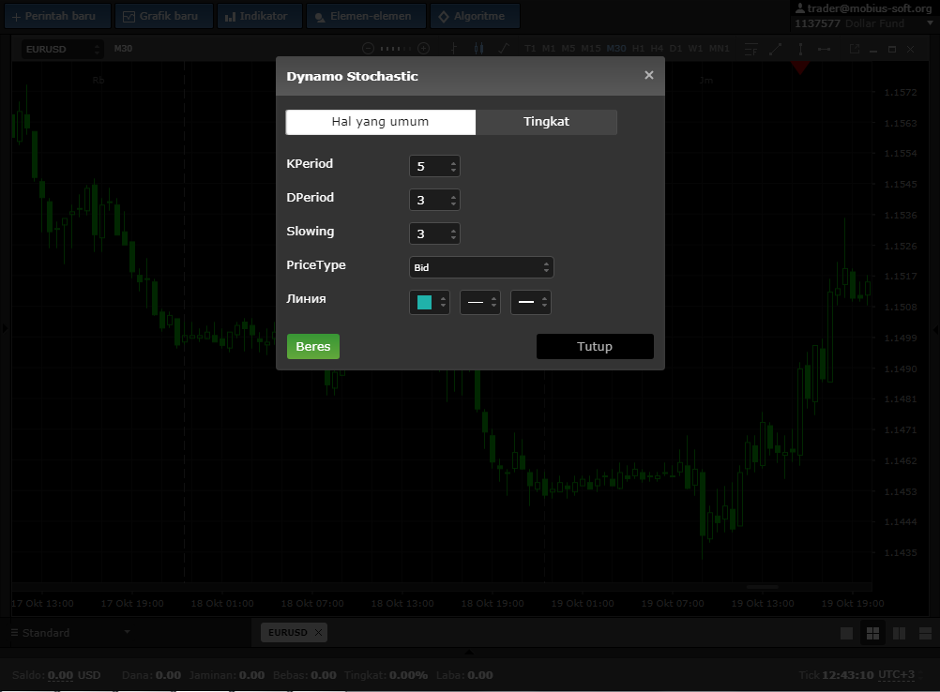Click Perintah baru in top toolbar

58,16
